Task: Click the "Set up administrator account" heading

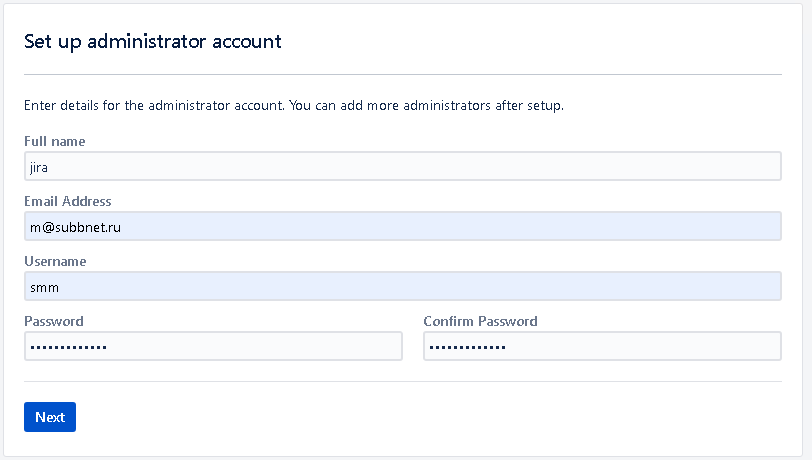Action: coord(152,41)
